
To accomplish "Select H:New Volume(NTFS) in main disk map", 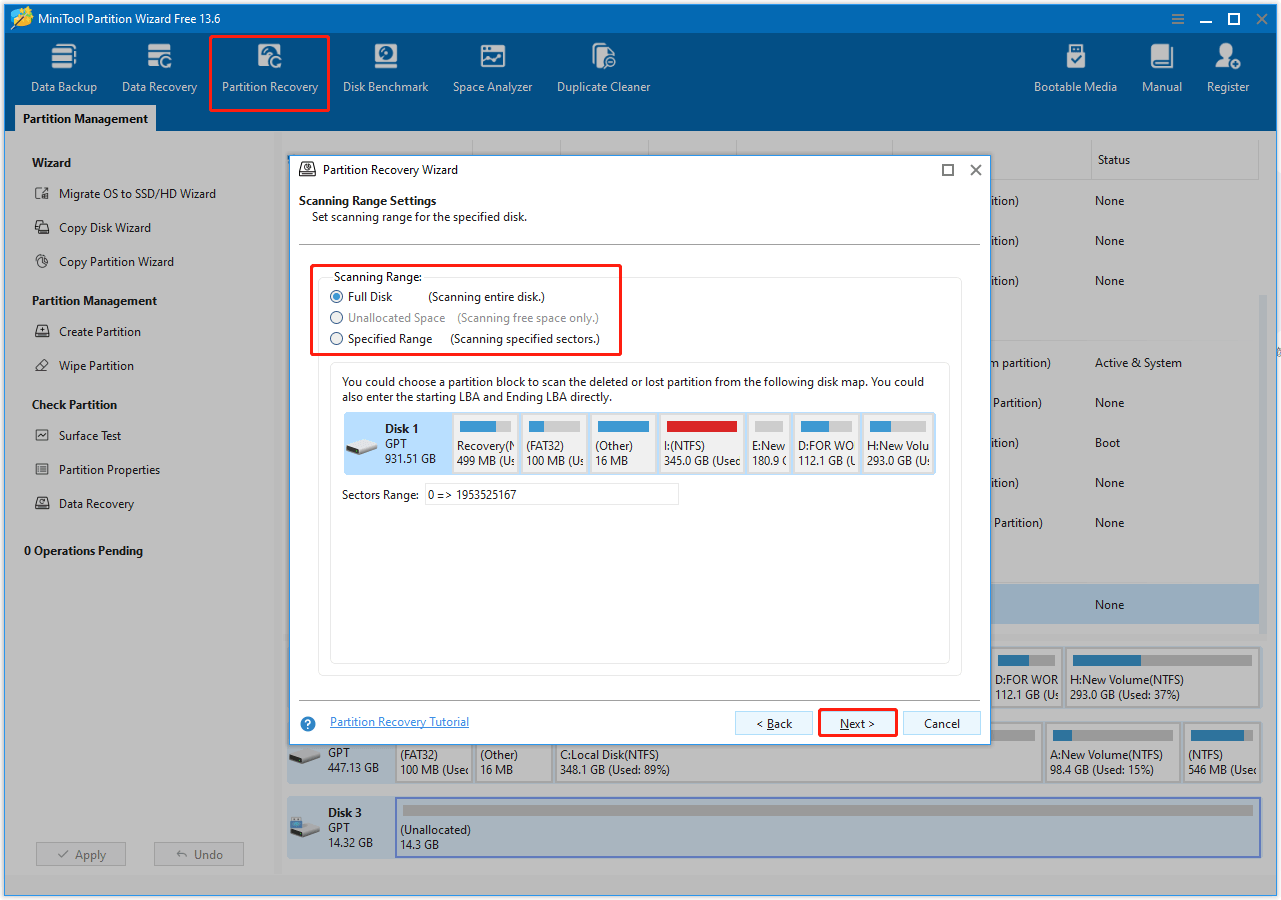I will point(1162,677).
